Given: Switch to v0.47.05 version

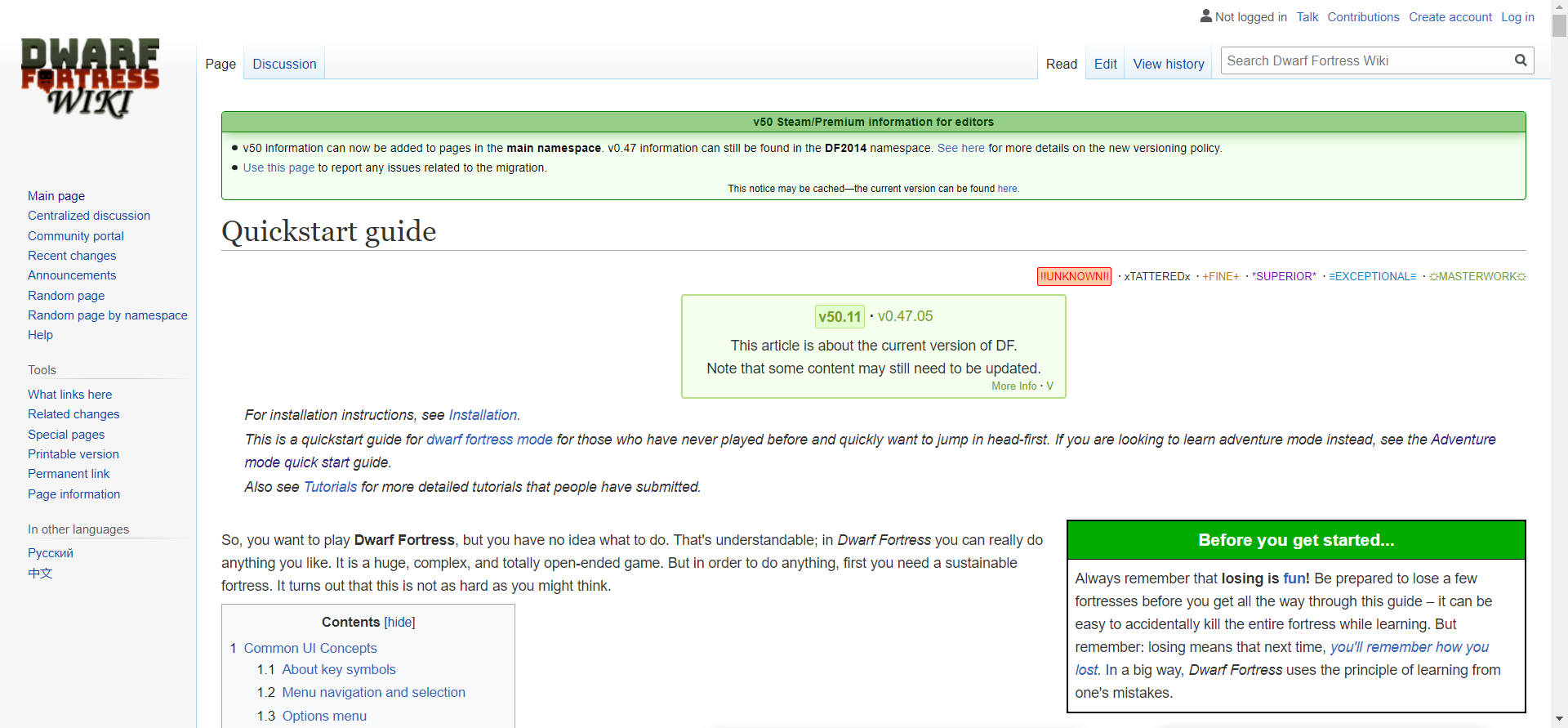Looking at the screenshot, I should [905, 316].
